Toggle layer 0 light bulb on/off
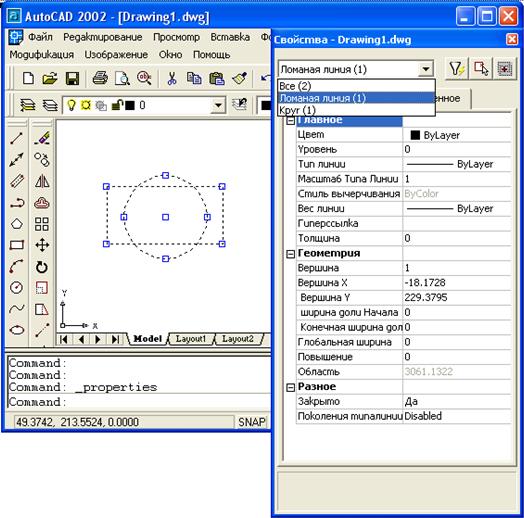Image resolution: width=524 pixels, height=518 pixels. coord(71,105)
